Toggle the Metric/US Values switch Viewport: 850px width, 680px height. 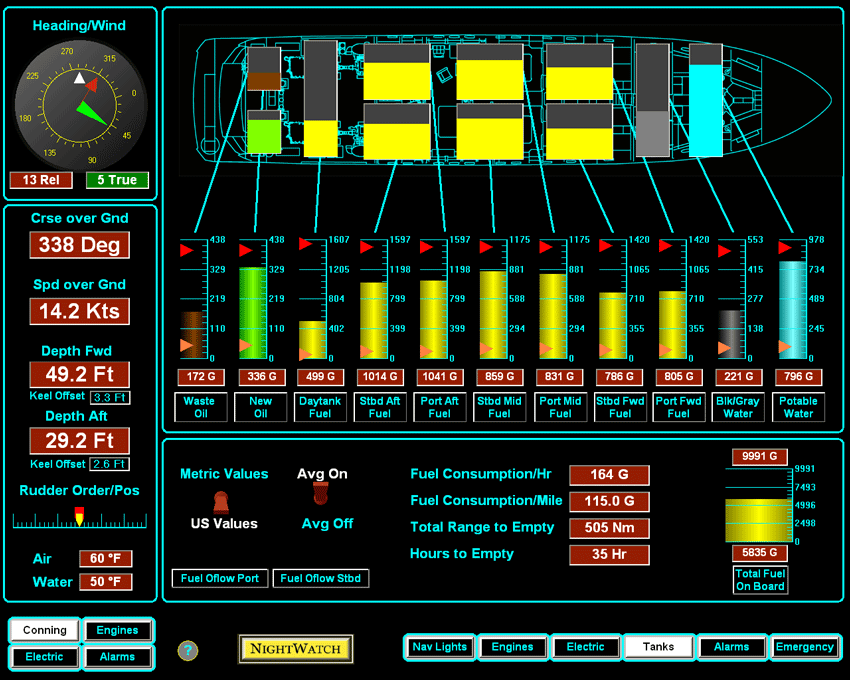click(x=222, y=499)
